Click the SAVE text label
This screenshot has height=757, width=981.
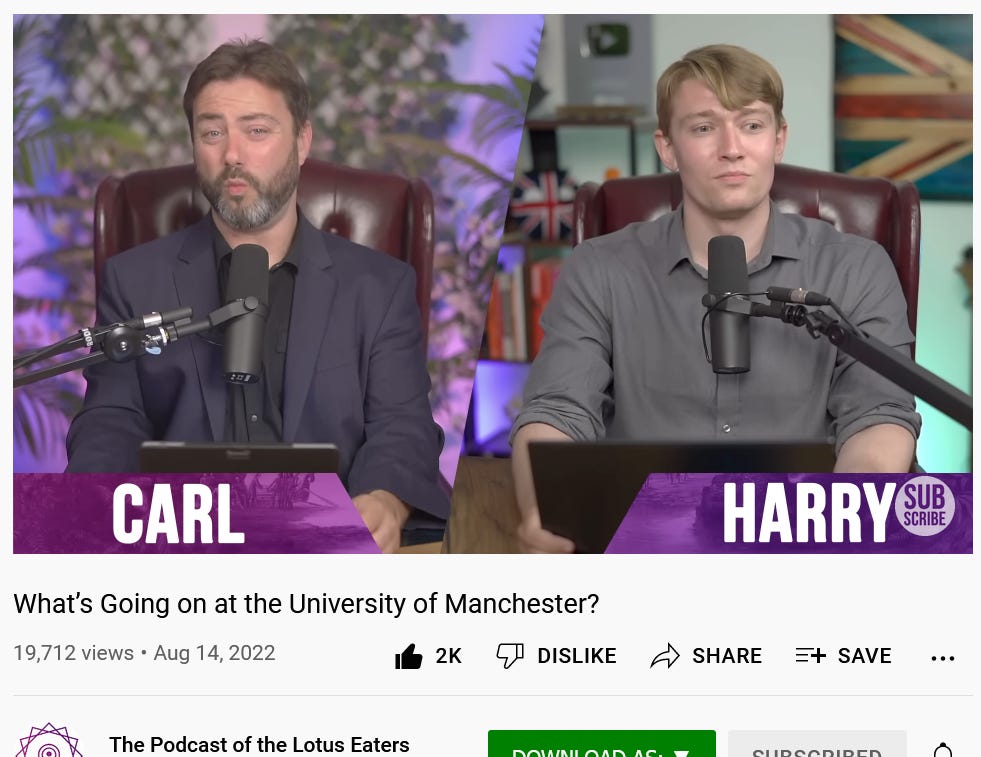(x=865, y=656)
